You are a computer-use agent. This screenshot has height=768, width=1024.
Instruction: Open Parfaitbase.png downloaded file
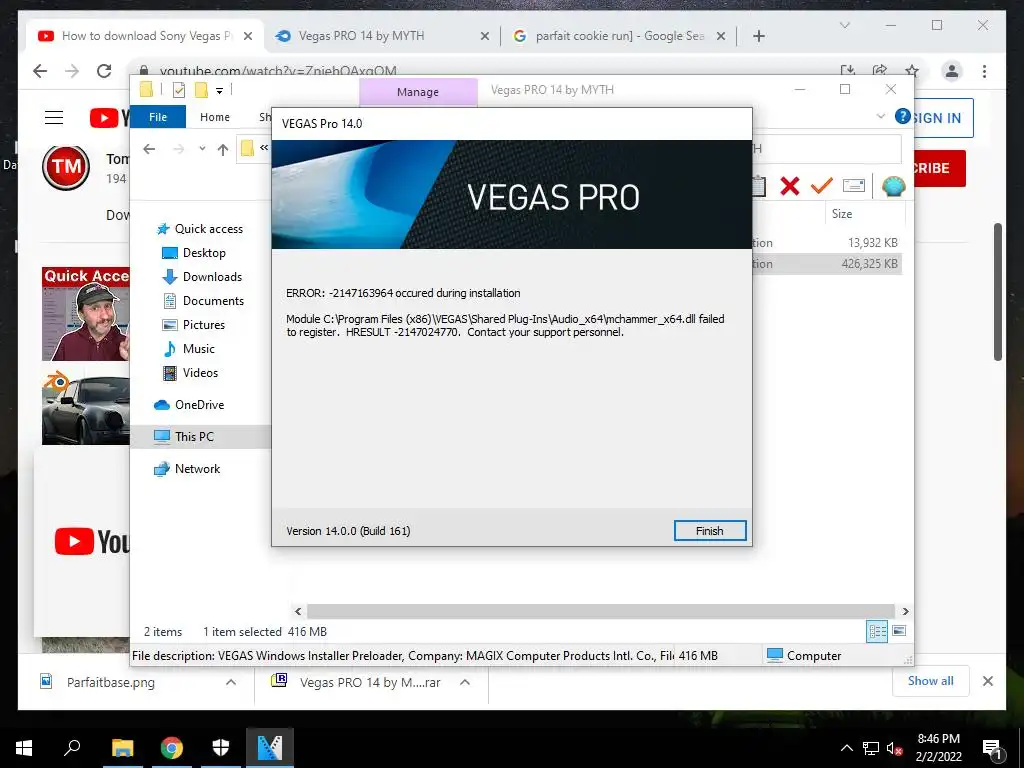[x=110, y=682]
